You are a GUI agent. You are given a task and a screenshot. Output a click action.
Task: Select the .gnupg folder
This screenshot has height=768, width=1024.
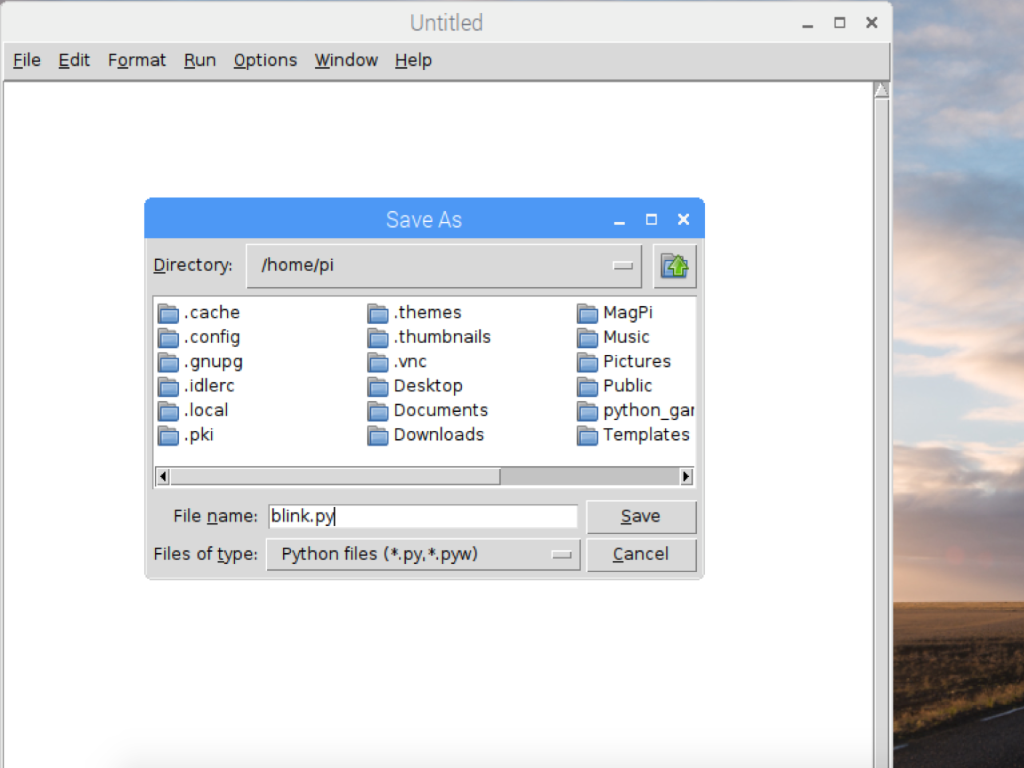[200, 362]
